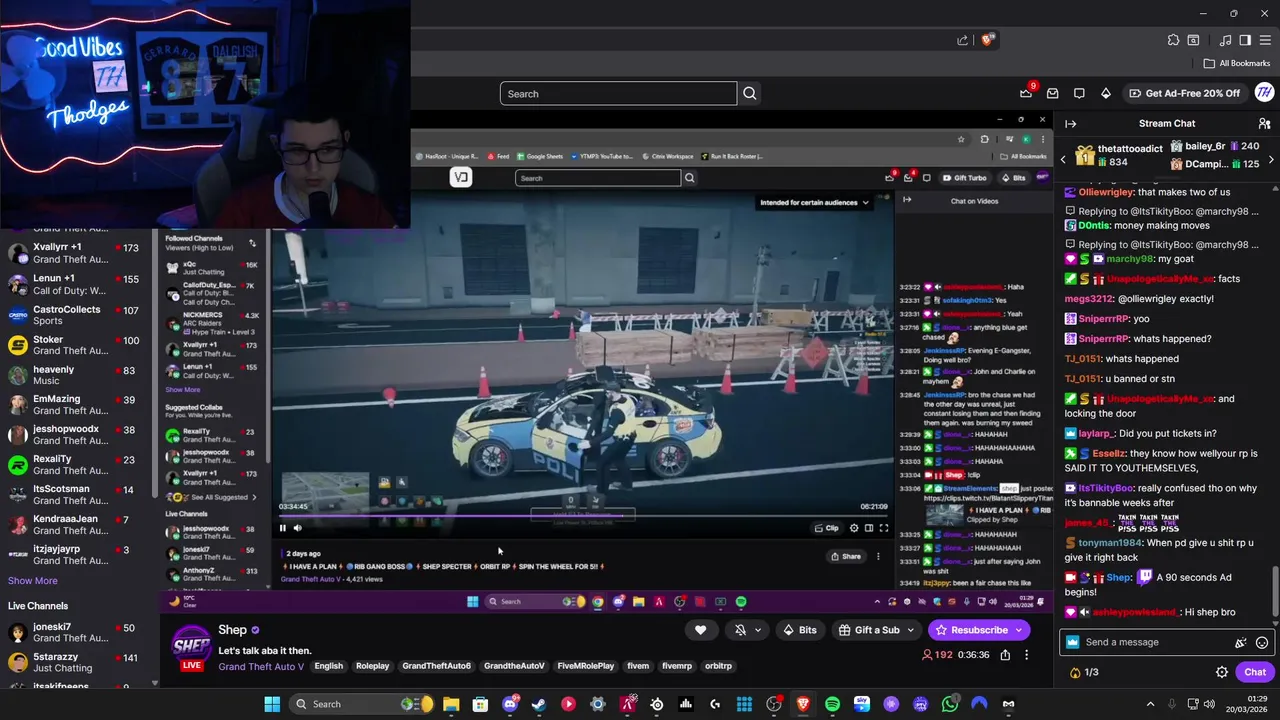1280x720 pixels.
Task: Open the chat celebration party icon
Action: (x=1241, y=642)
